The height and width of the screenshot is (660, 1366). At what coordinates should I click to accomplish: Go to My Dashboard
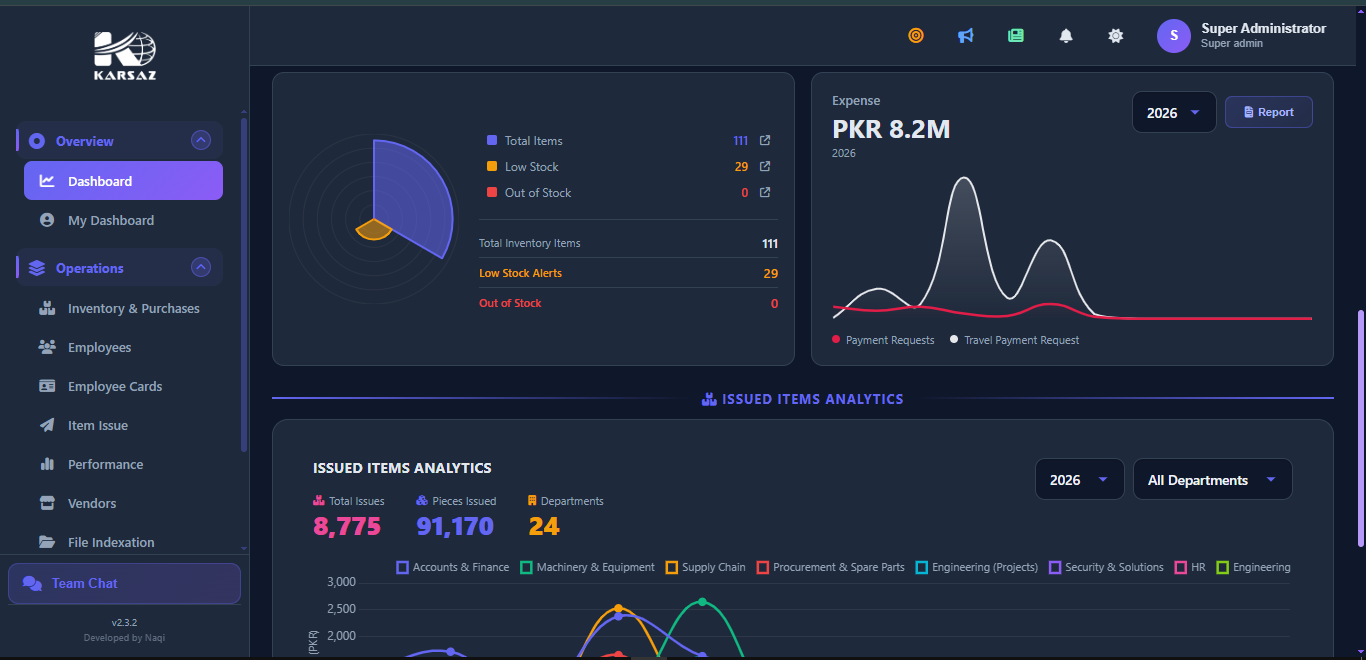point(123,220)
